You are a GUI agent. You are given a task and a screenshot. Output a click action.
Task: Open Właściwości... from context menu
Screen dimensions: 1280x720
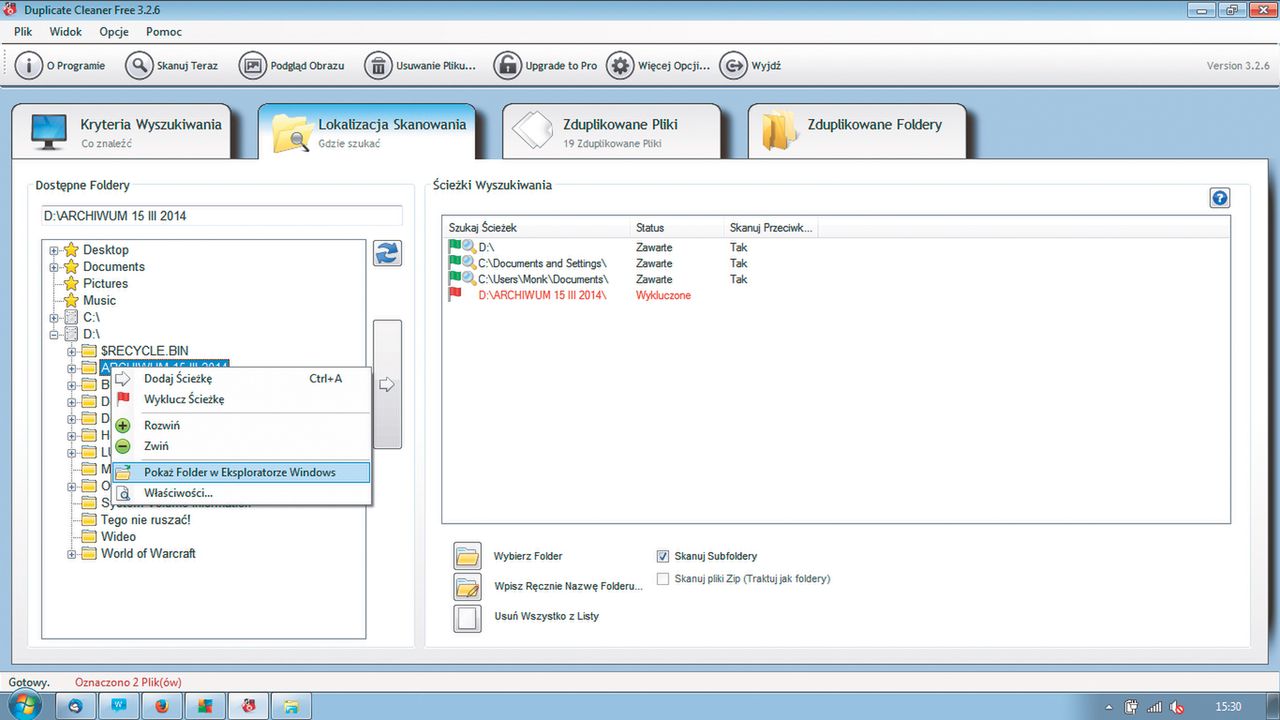tap(241, 493)
